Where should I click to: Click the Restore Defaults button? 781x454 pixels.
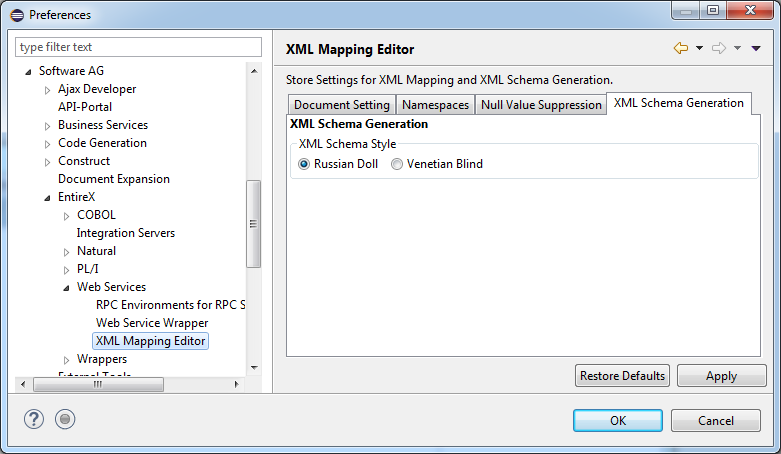pos(622,376)
